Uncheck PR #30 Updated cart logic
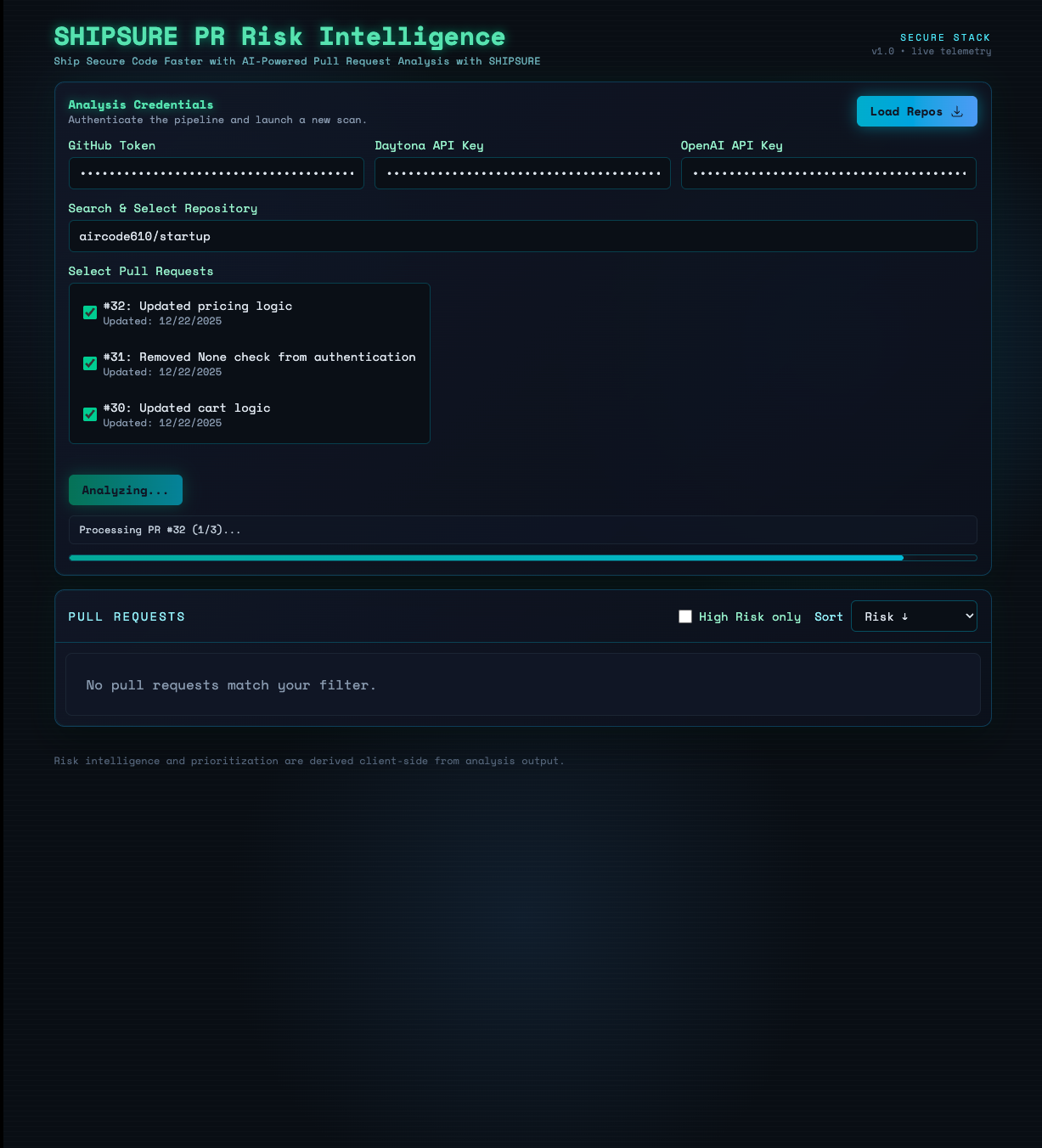This screenshot has height=1148, width=1042. pos(90,414)
